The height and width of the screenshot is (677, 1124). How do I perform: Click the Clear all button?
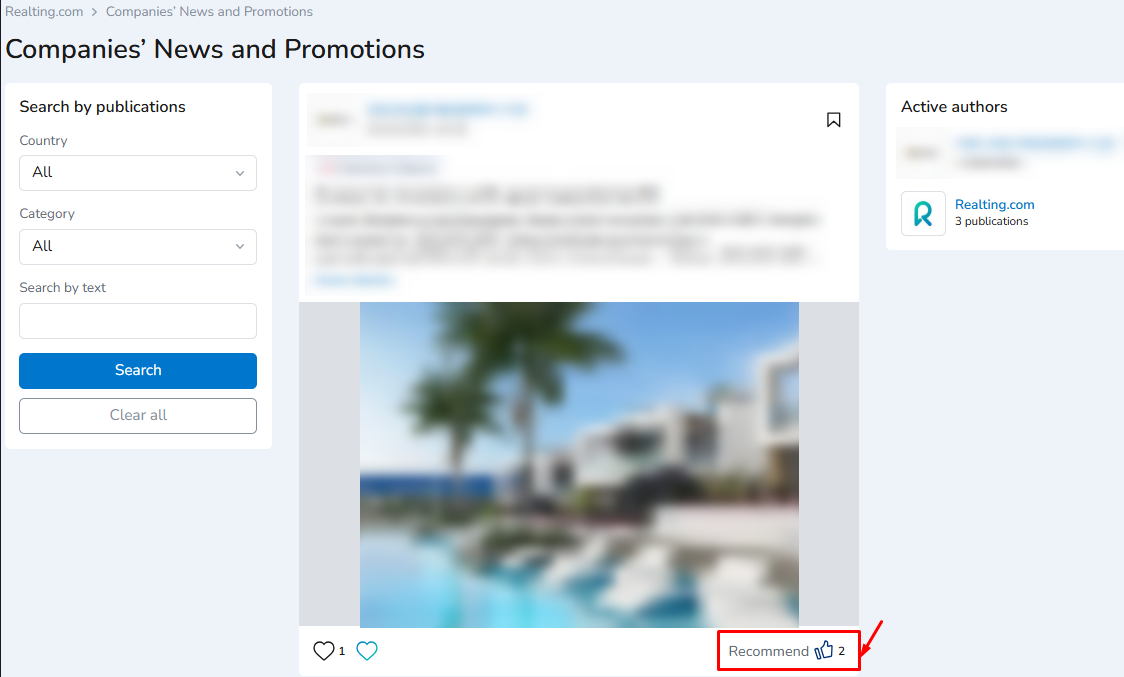click(x=138, y=416)
